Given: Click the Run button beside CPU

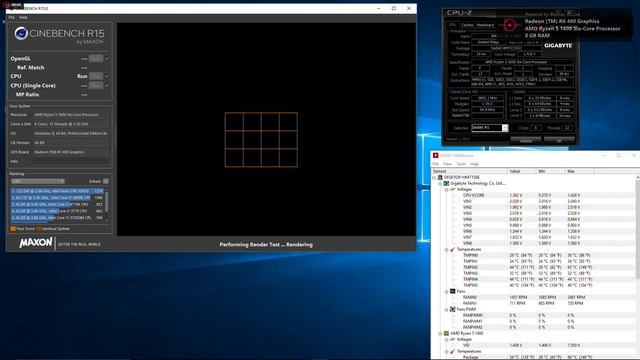Looking at the screenshot, I should (96, 76).
